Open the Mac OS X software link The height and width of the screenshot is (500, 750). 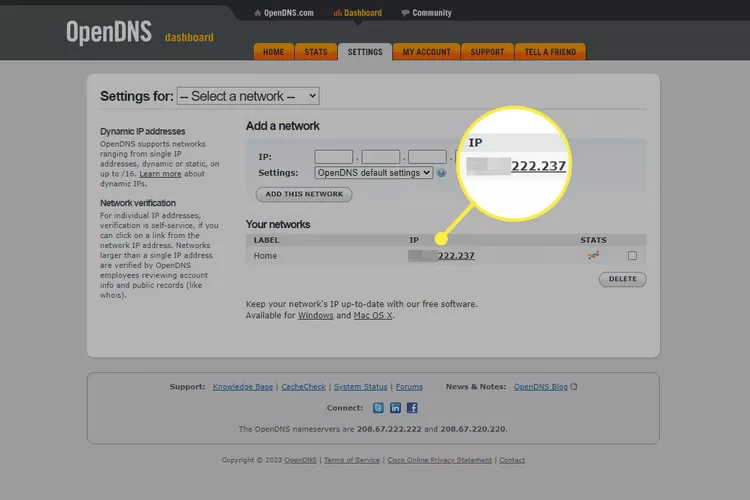tap(373, 315)
